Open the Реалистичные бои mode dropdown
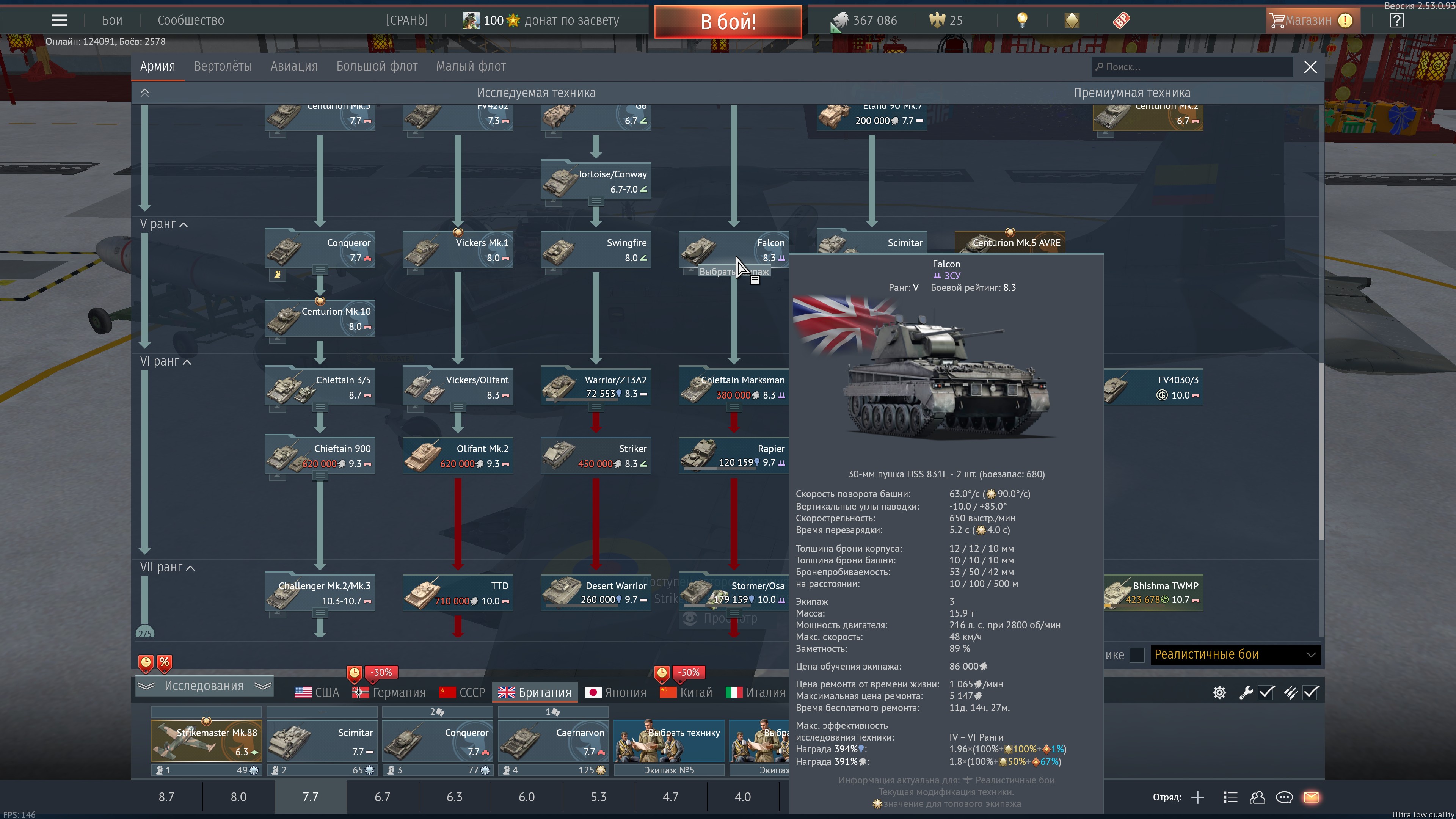 click(1236, 654)
